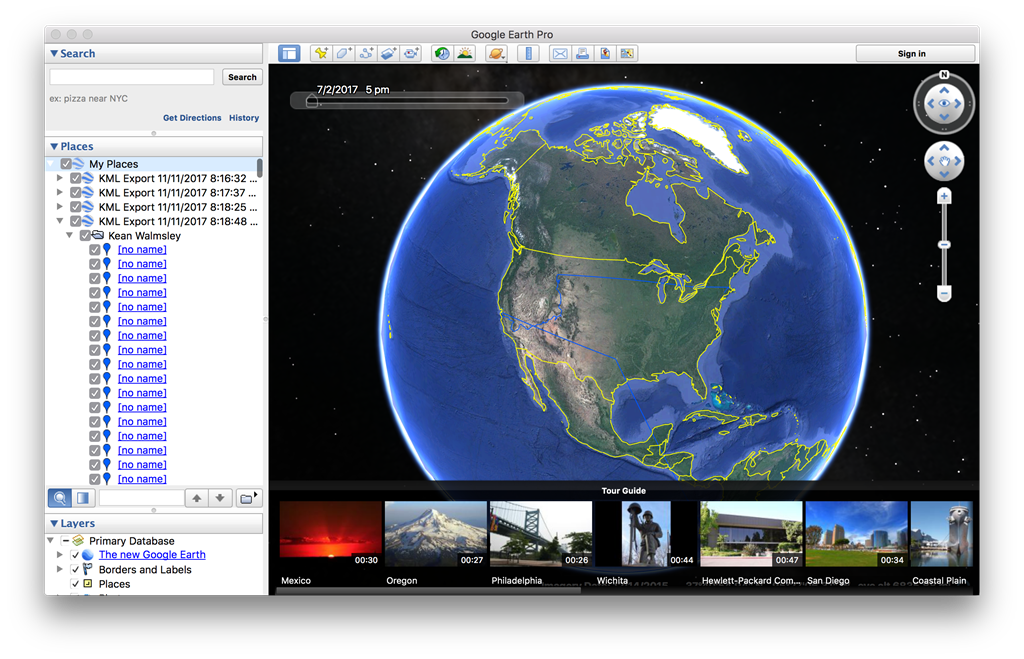This screenshot has height=659, width=1024.
Task: Select the Add Path tool
Action: [367, 54]
